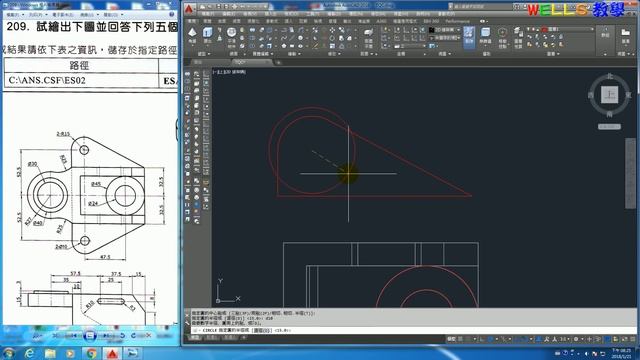
Task: Click the layer color swatch in ribbon
Action: pos(544,29)
